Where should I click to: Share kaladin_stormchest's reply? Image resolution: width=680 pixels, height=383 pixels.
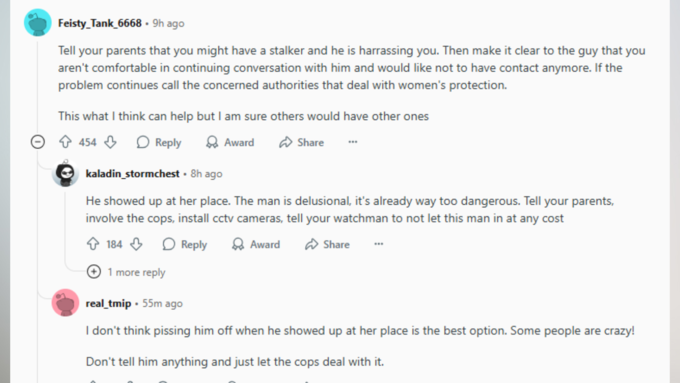pos(327,244)
